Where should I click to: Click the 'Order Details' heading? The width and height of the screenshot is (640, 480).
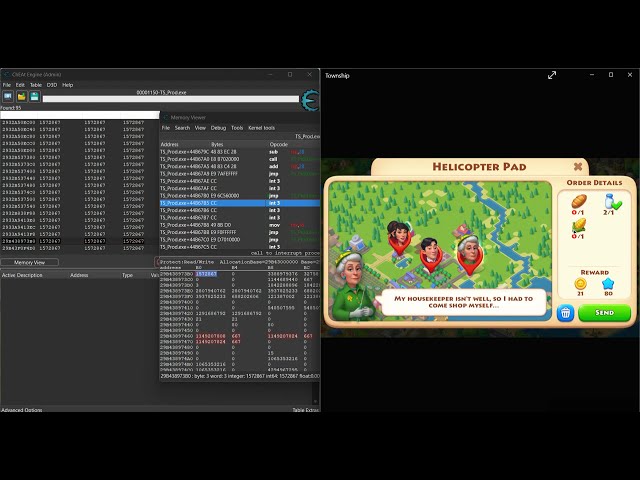[x=594, y=183]
